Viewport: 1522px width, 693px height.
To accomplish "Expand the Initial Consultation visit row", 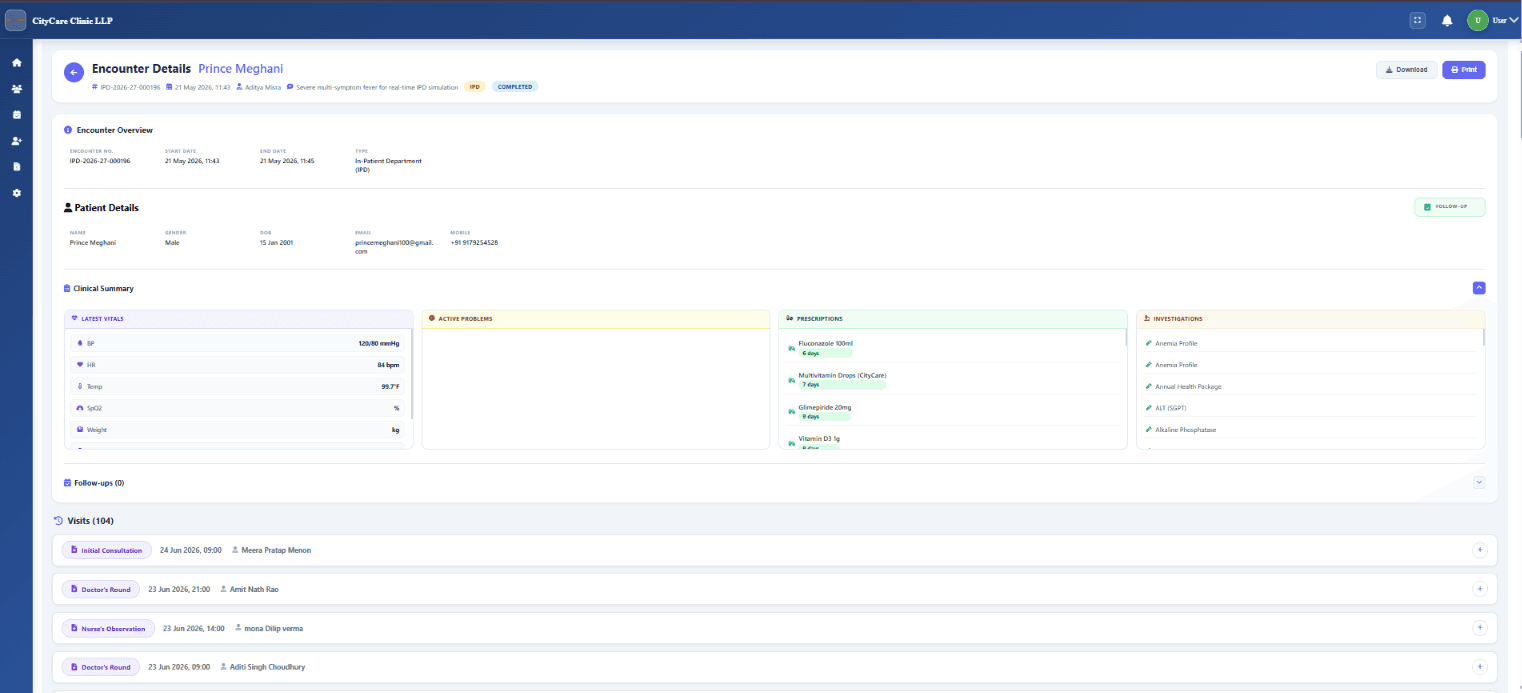I will tap(1480, 550).
